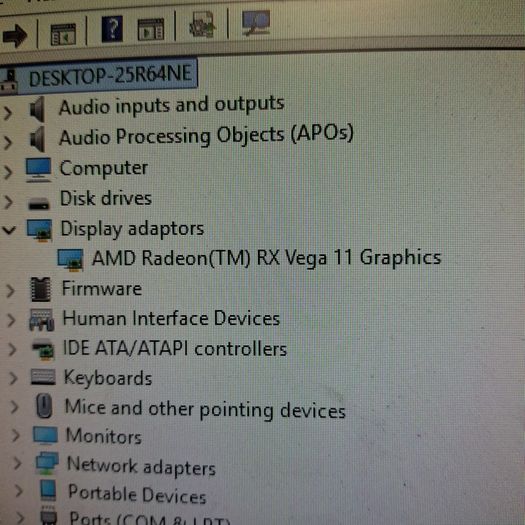The image size is (525, 525).
Task: Click the Portable Devices category icon
Action: [48, 491]
